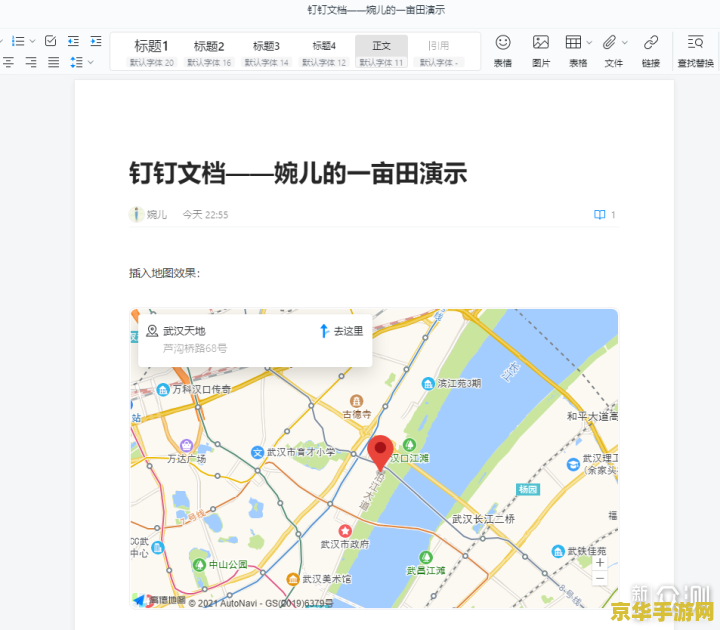Click the 武汉天地 location name
720x630 pixels.
(x=184, y=331)
